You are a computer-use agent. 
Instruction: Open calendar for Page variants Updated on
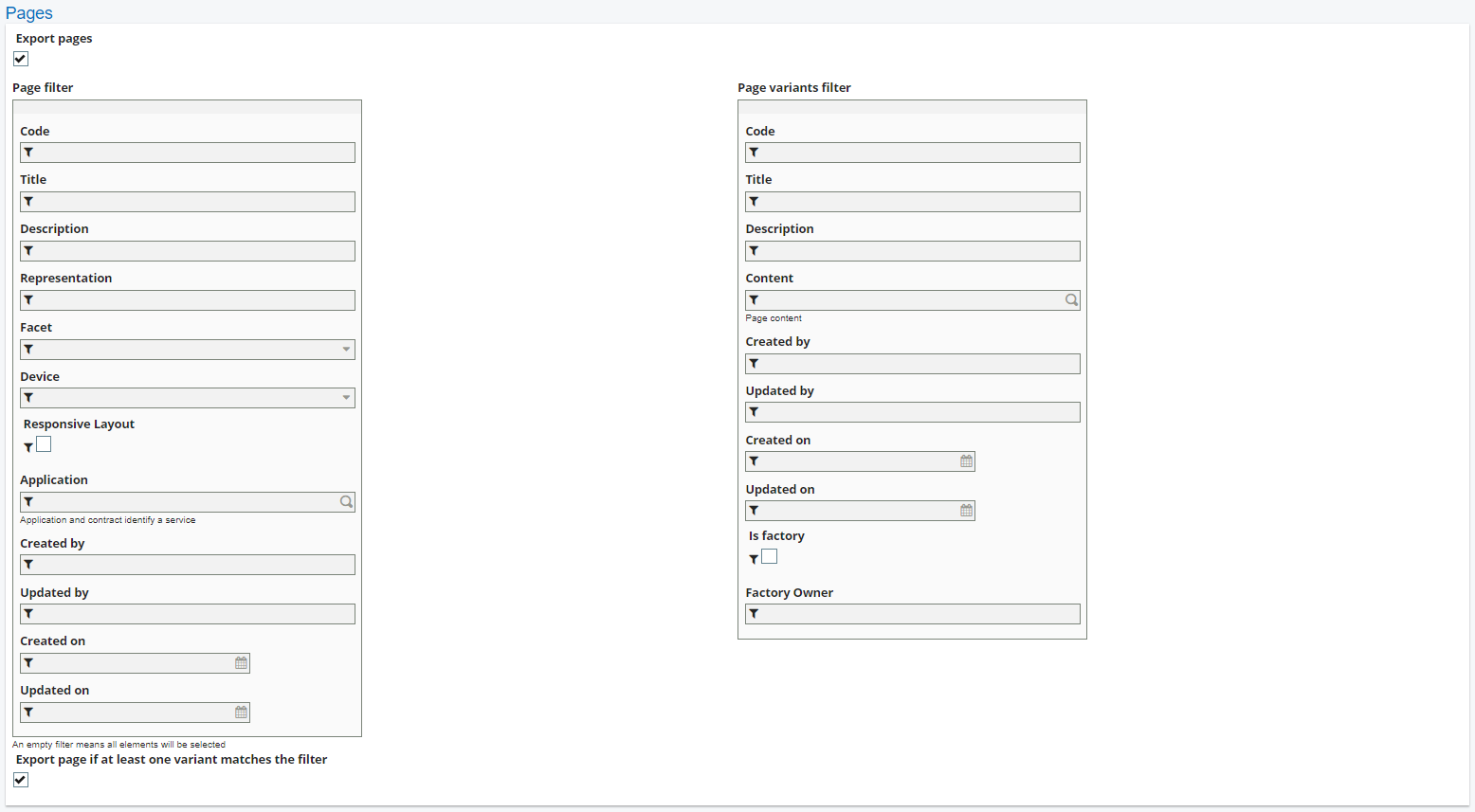(x=966, y=511)
